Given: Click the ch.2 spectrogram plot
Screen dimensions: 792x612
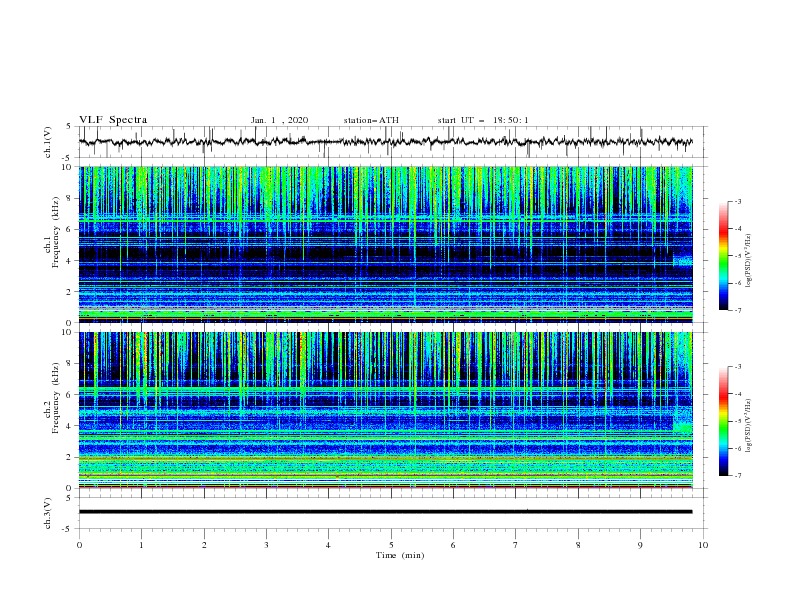Looking at the screenshot, I should (386, 410).
